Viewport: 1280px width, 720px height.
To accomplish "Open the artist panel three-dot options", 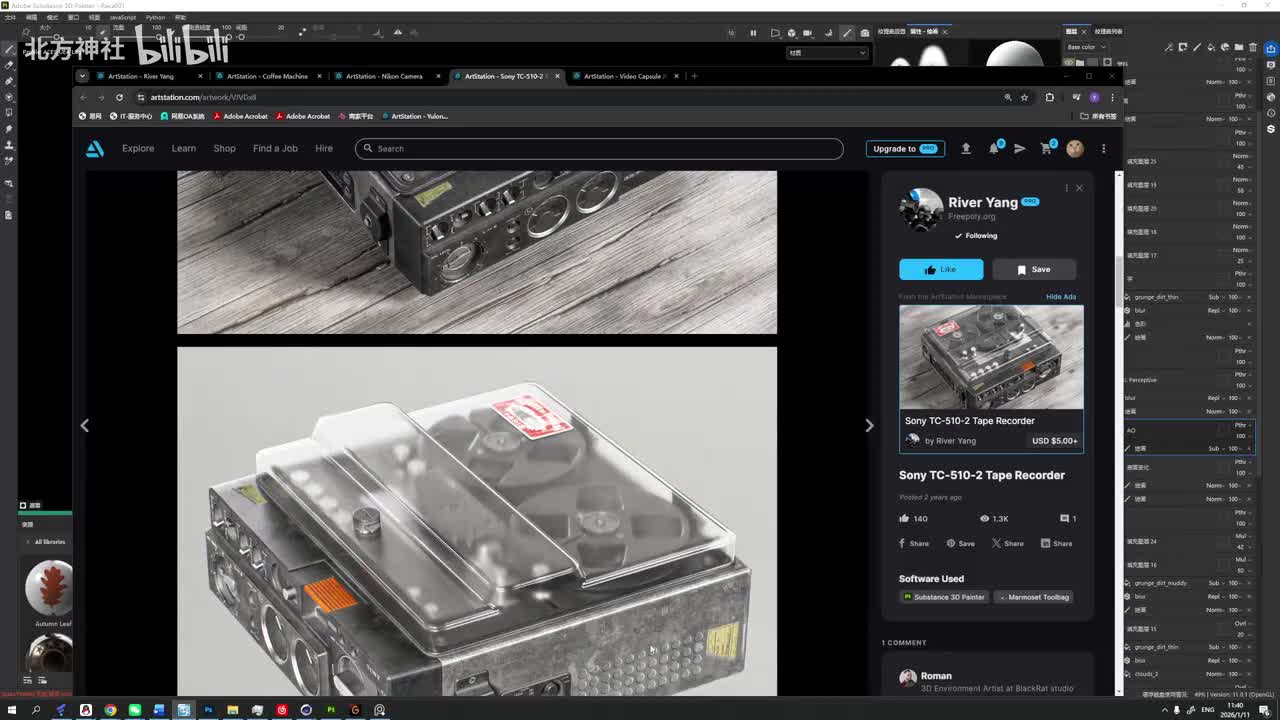I will [1066, 188].
